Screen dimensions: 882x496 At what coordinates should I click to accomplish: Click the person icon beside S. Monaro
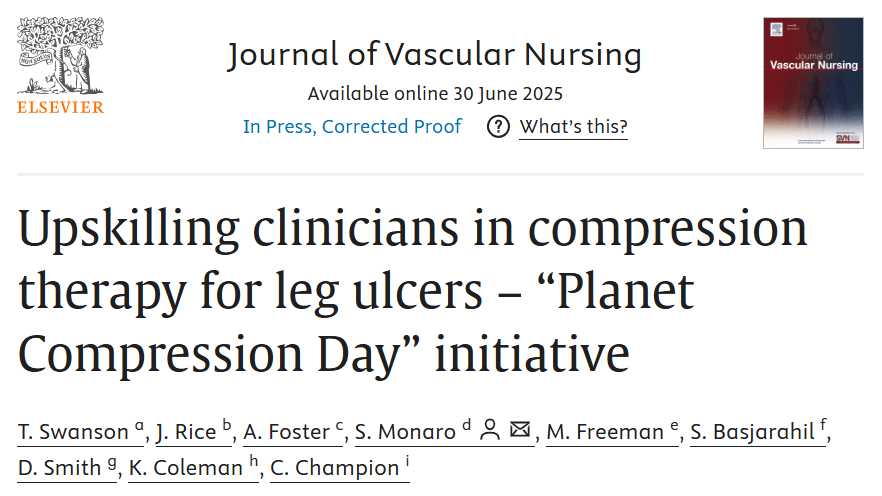(490, 430)
